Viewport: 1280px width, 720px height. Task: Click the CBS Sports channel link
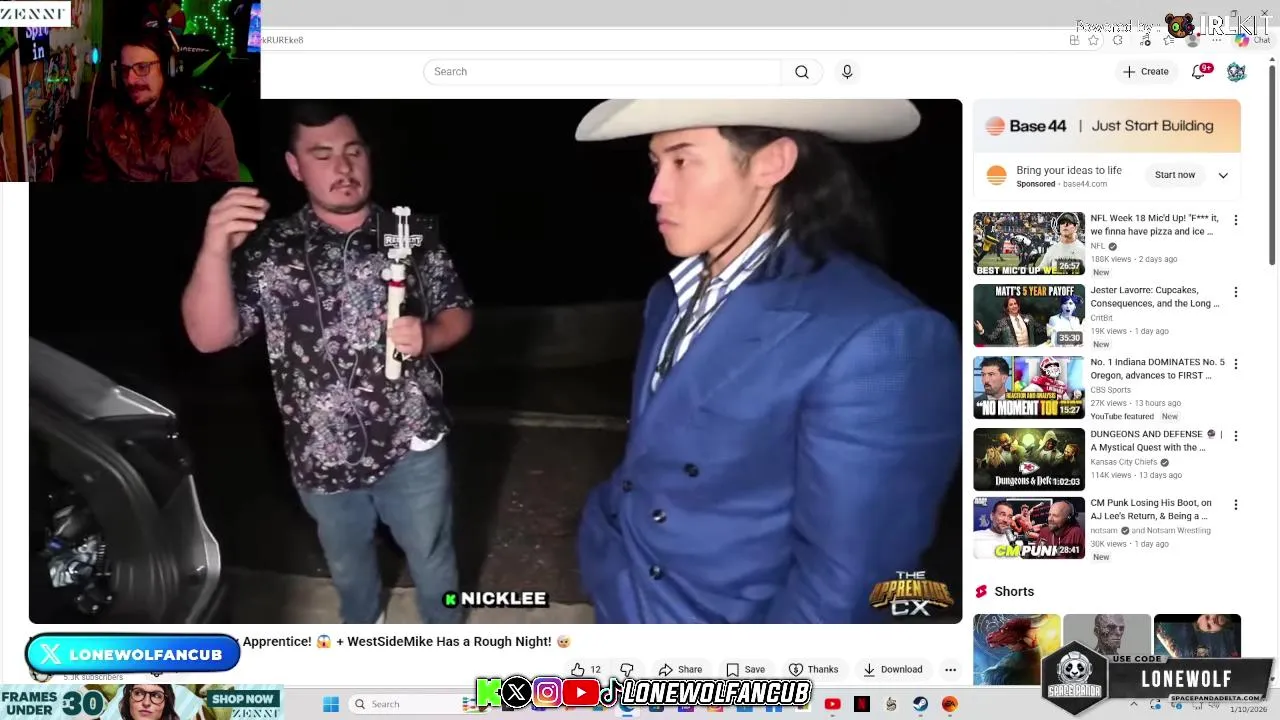coord(1110,390)
